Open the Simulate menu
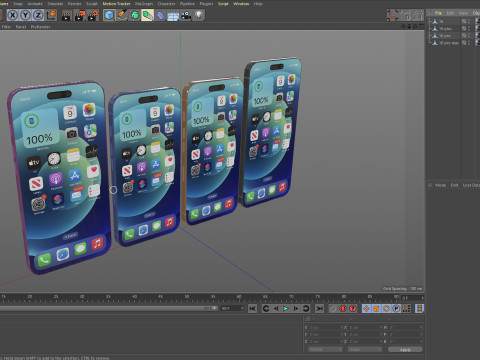Viewport: 480px width, 360px height. [55, 4]
